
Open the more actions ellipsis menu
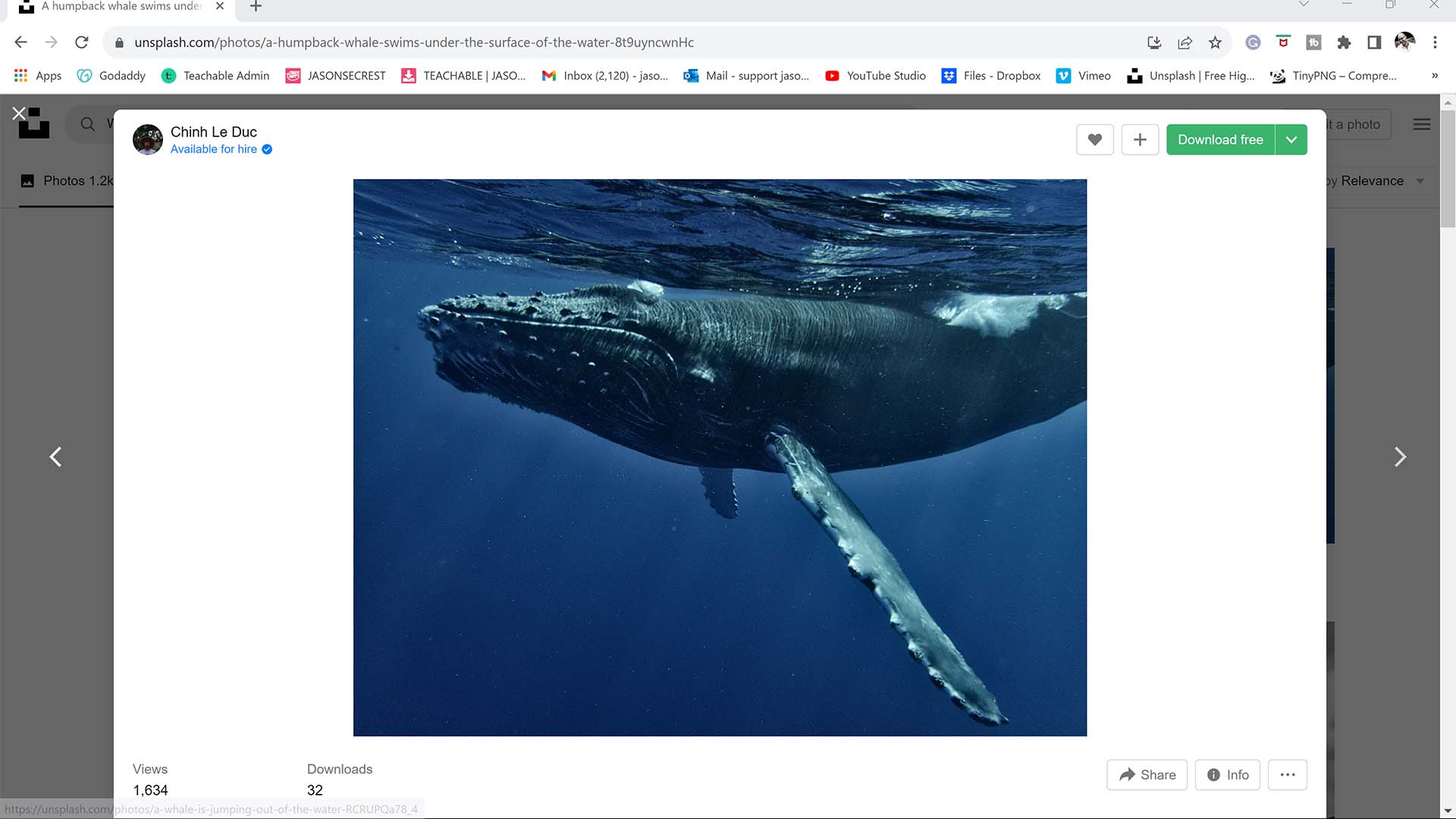point(1288,775)
